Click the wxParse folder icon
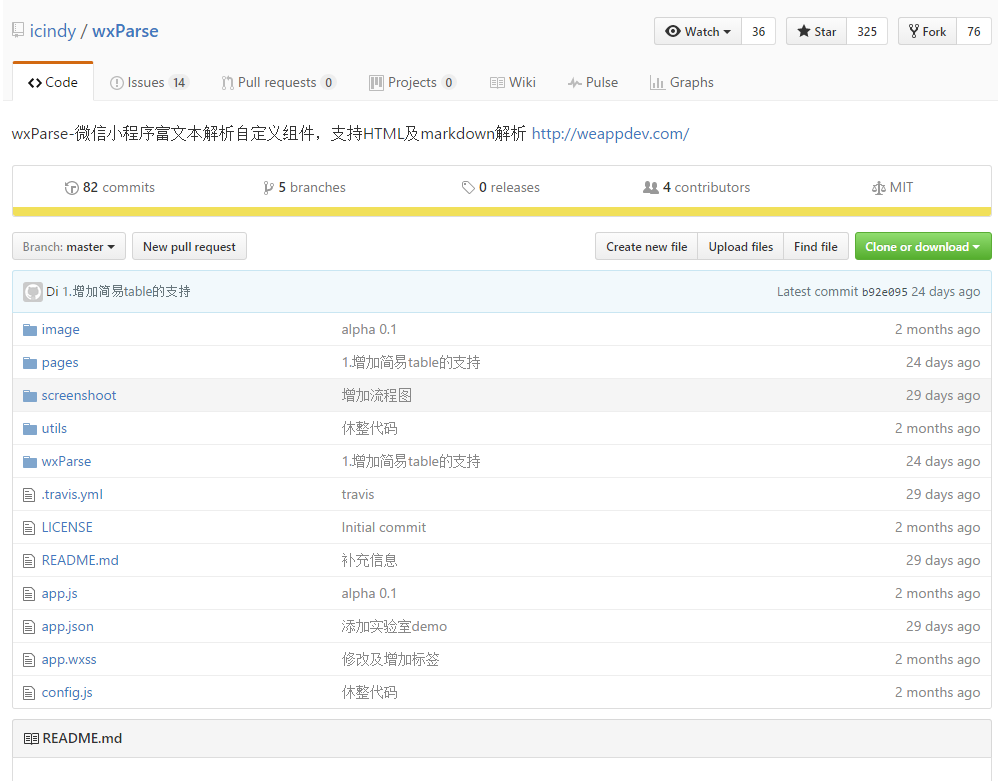The width and height of the screenshot is (998, 781). [x=30, y=461]
